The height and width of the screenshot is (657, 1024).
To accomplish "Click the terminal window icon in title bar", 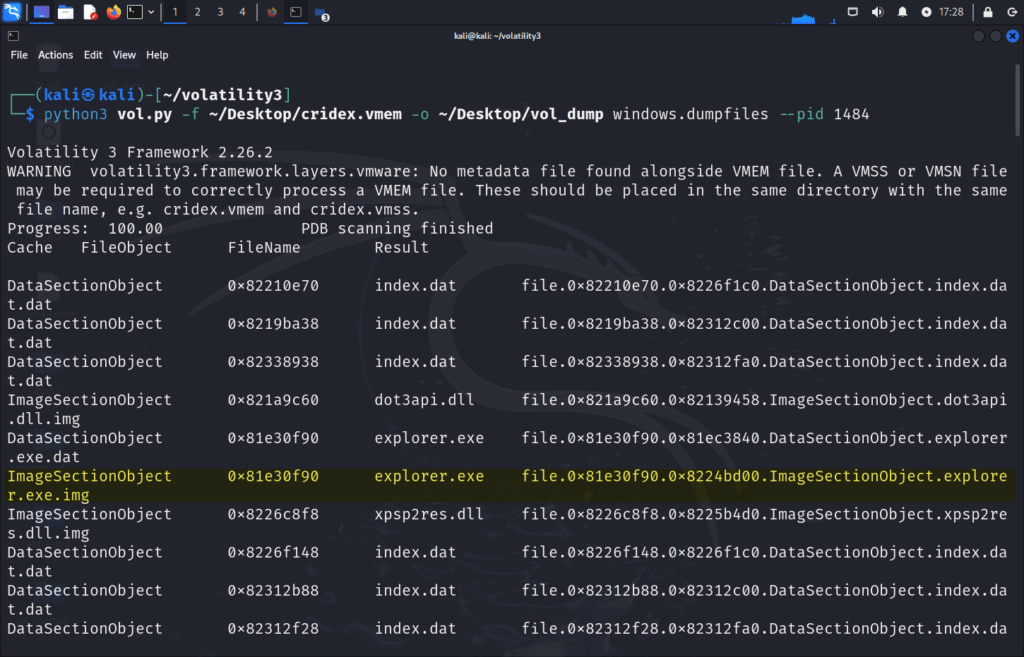I will [x=13, y=36].
